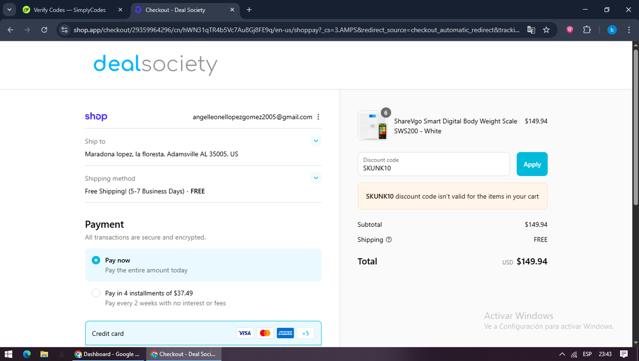Click the Mastercard icon
The height and width of the screenshot is (361, 639).
(265, 333)
